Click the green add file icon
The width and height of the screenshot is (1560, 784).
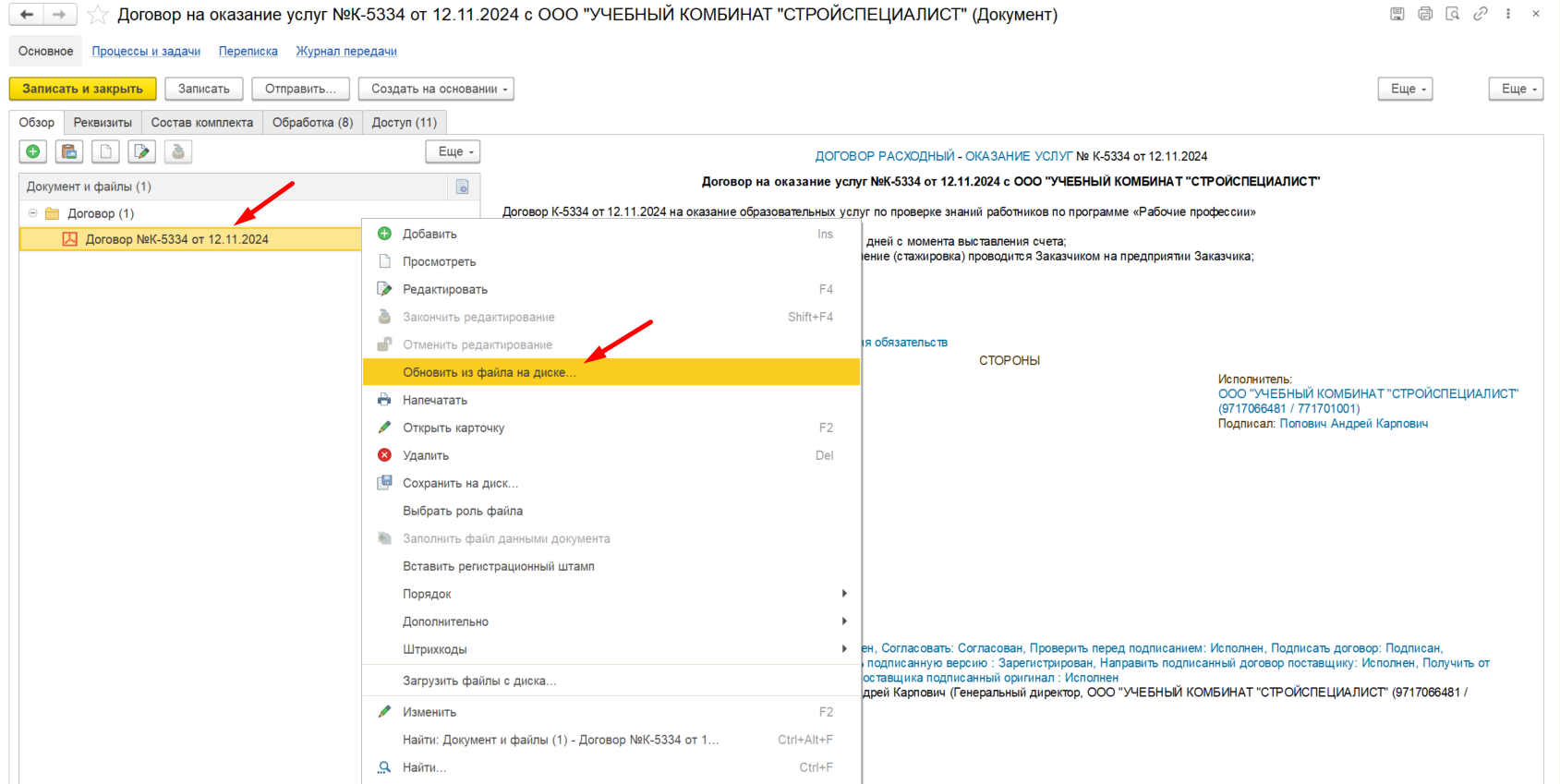[33, 151]
